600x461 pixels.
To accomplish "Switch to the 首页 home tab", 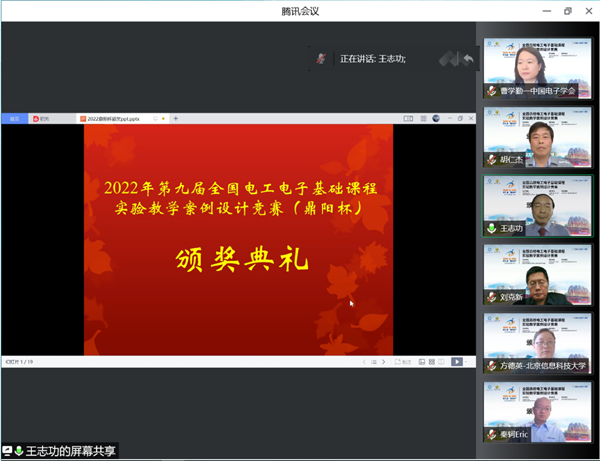I will tap(14, 119).
